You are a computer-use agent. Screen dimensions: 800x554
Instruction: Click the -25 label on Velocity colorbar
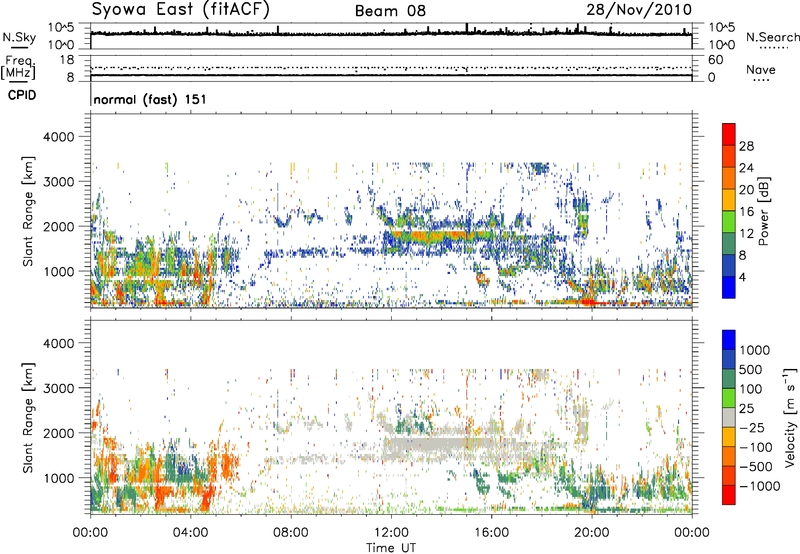coord(752,428)
